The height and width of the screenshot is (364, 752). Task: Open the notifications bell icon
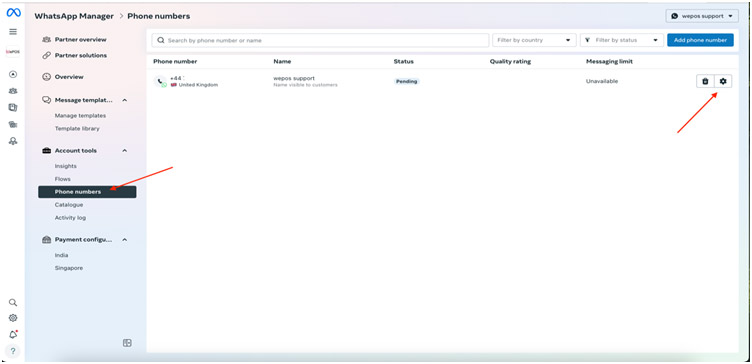click(13, 335)
